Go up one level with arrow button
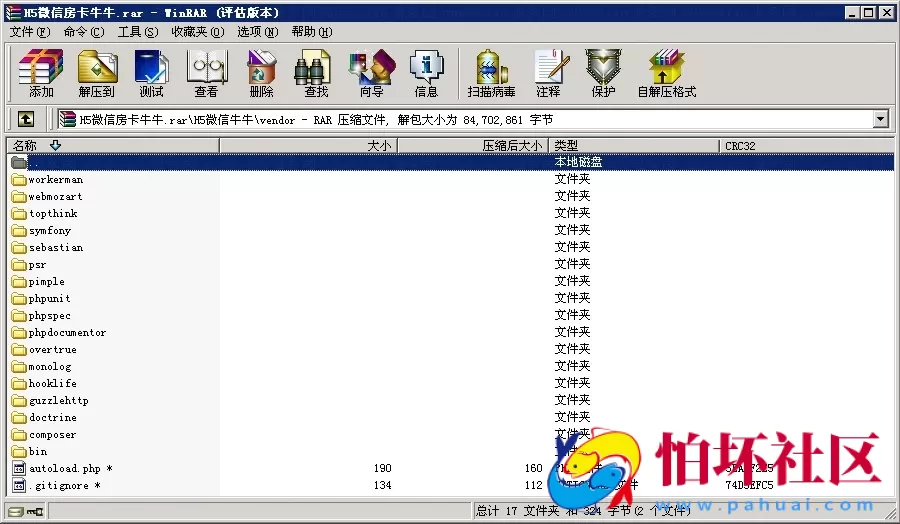The height and width of the screenshot is (524, 900). [x=25, y=119]
